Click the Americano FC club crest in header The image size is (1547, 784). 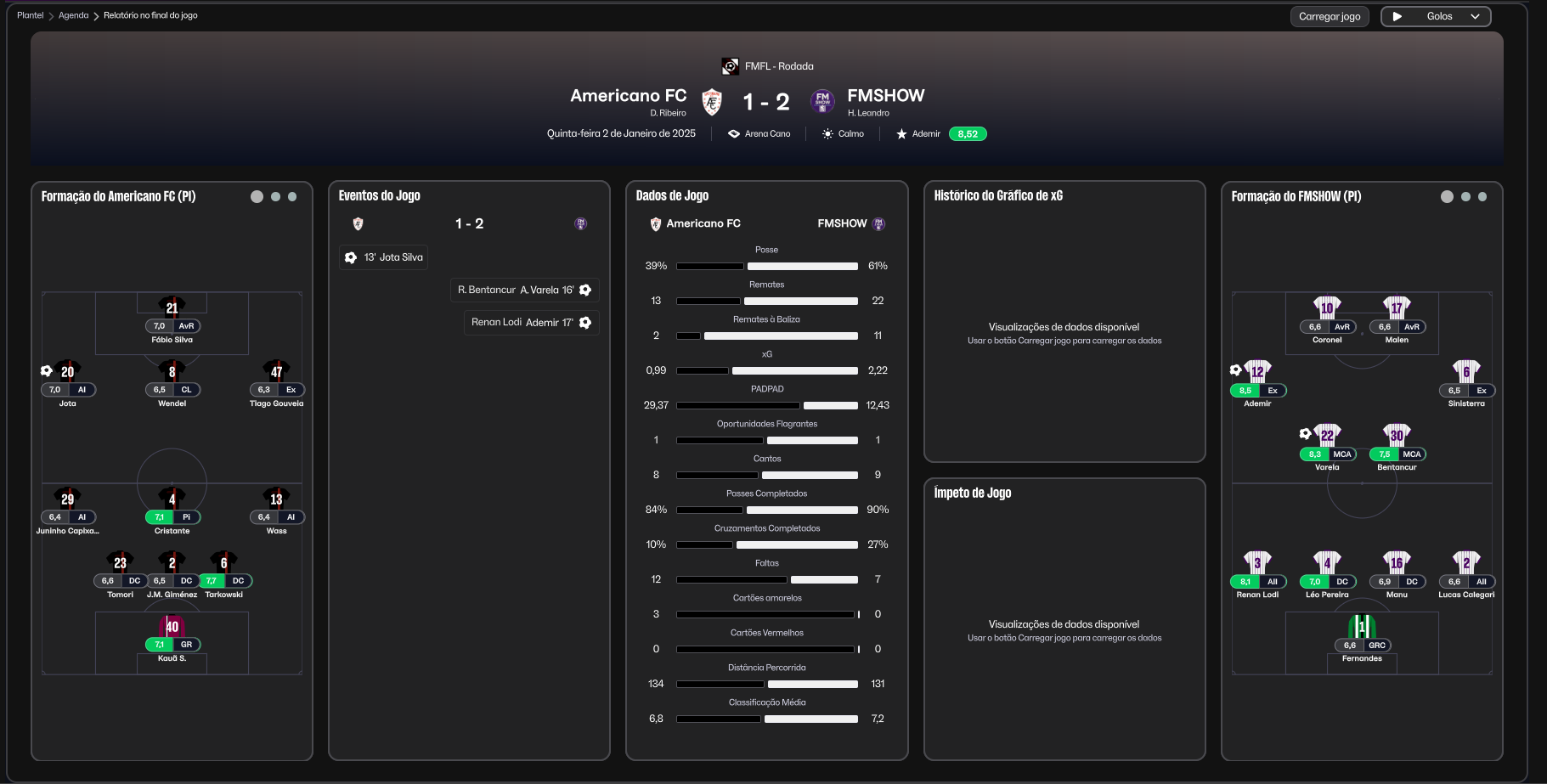click(x=712, y=103)
